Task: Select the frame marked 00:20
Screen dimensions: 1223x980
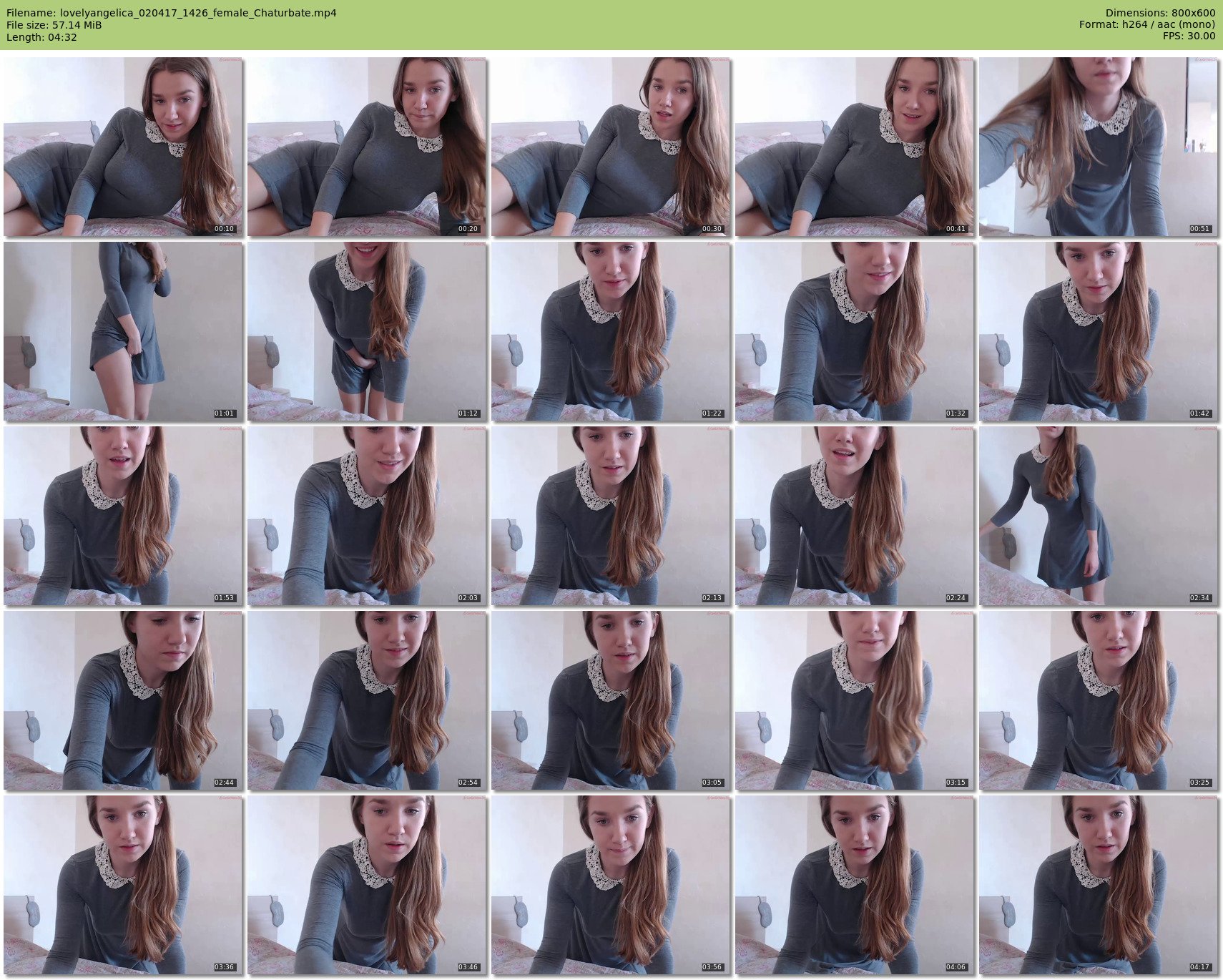Action: click(x=367, y=147)
